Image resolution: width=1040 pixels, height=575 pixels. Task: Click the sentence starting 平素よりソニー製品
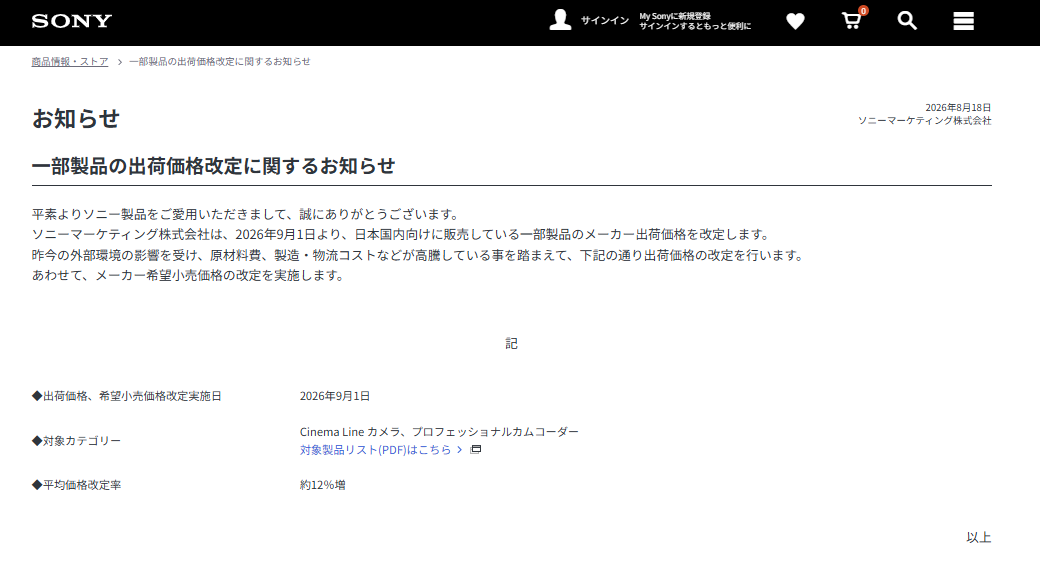[x=246, y=214]
